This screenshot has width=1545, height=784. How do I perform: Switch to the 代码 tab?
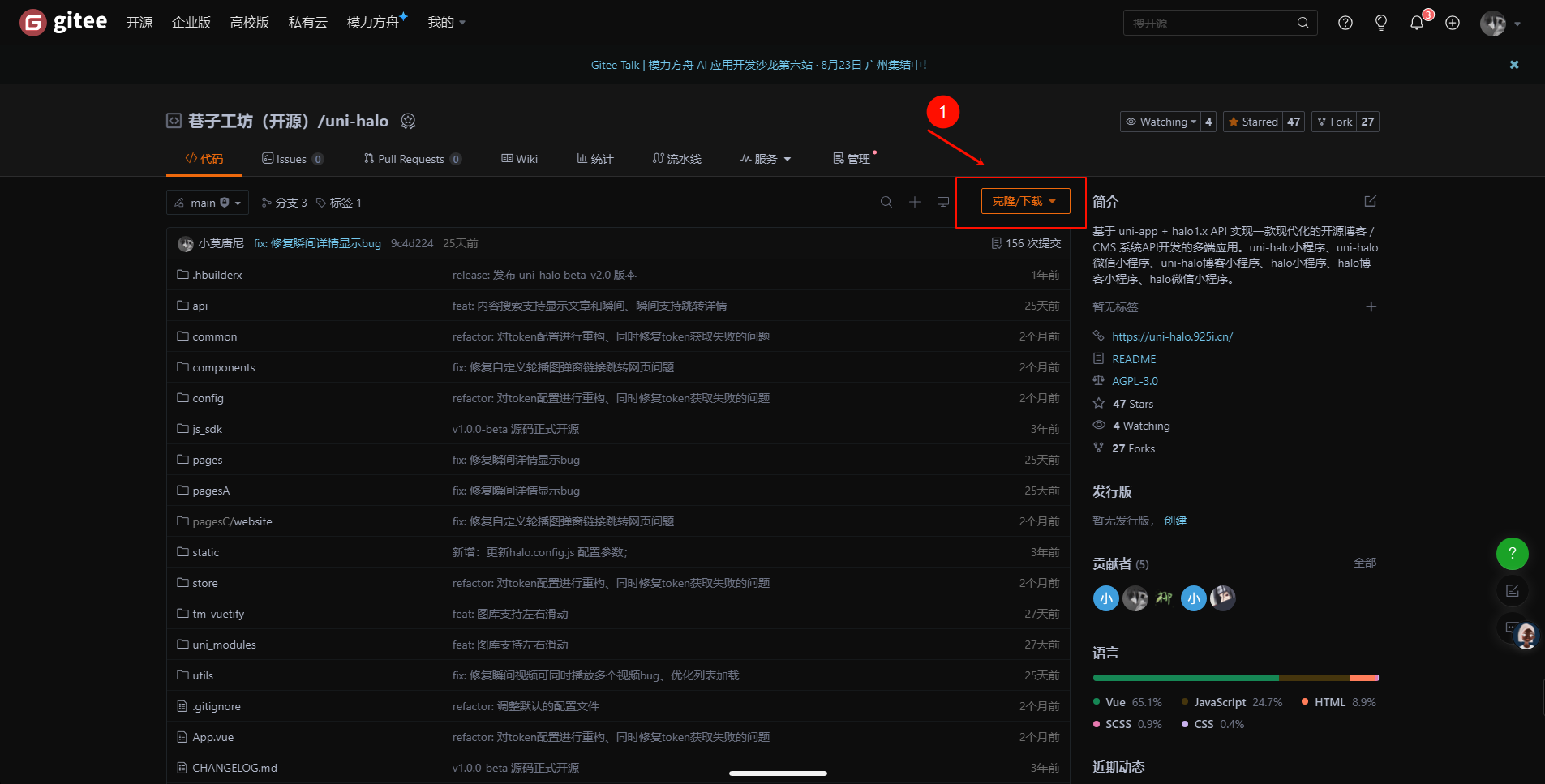[204, 159]
